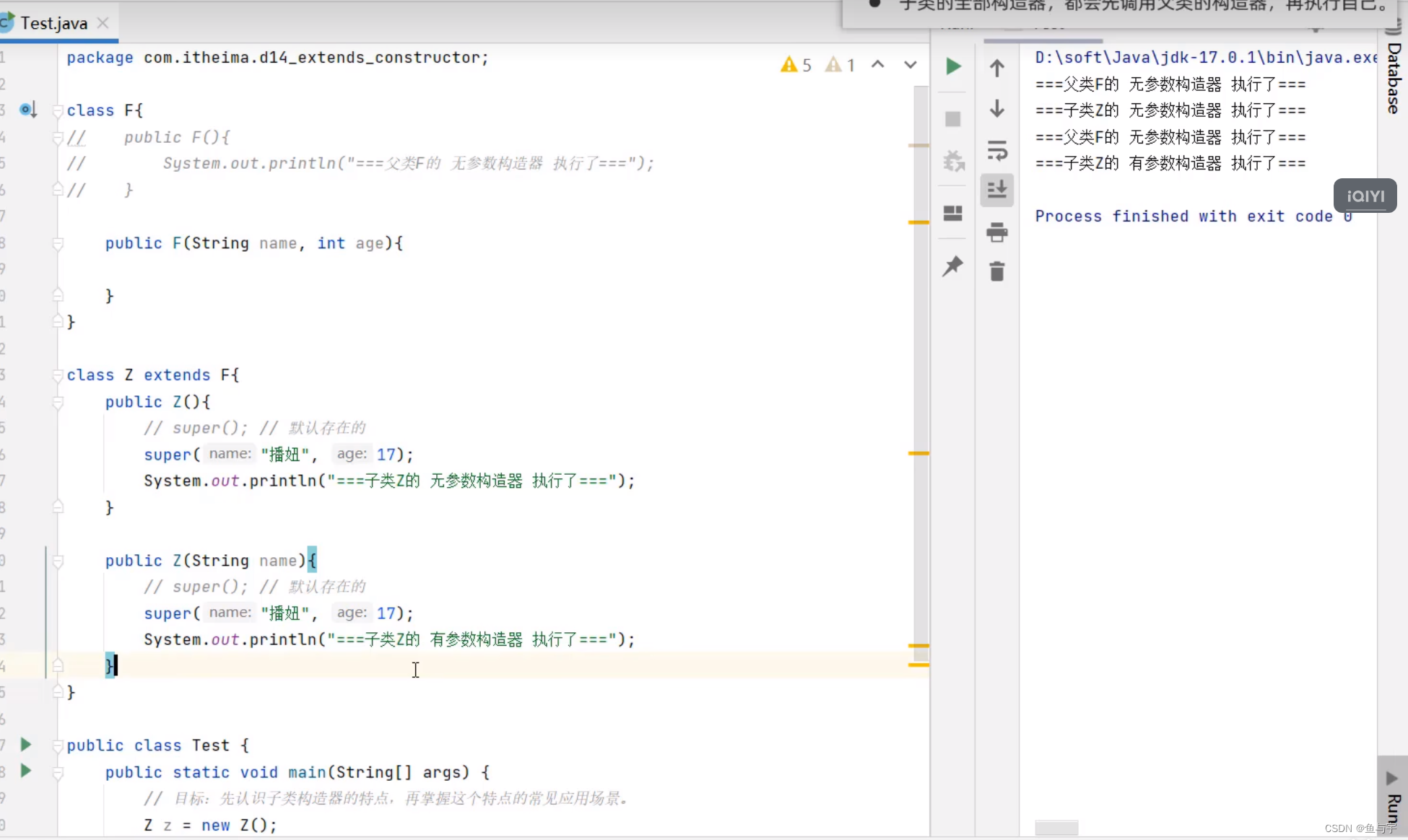Fold the public Z(String name) constructor
Viewport: 1408px width, 840px height.
click(58, 561)
